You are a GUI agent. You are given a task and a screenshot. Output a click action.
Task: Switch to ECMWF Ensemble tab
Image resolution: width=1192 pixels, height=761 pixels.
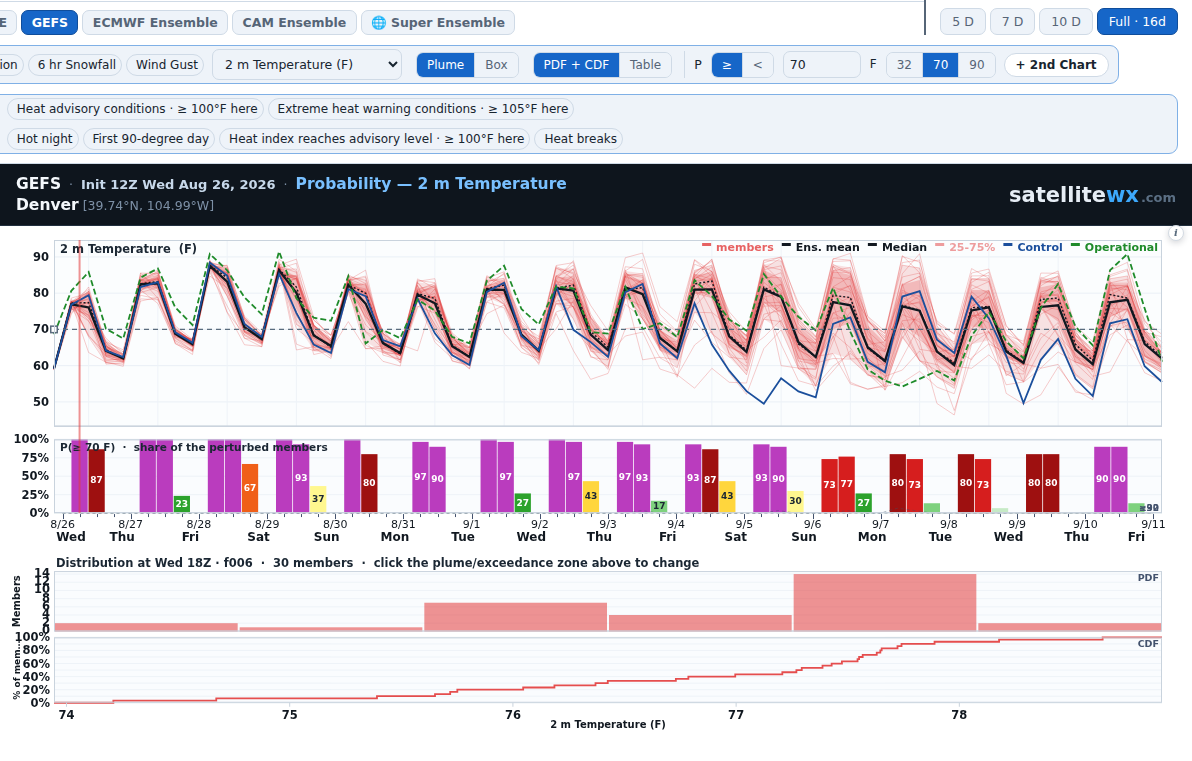click(155, 22)
